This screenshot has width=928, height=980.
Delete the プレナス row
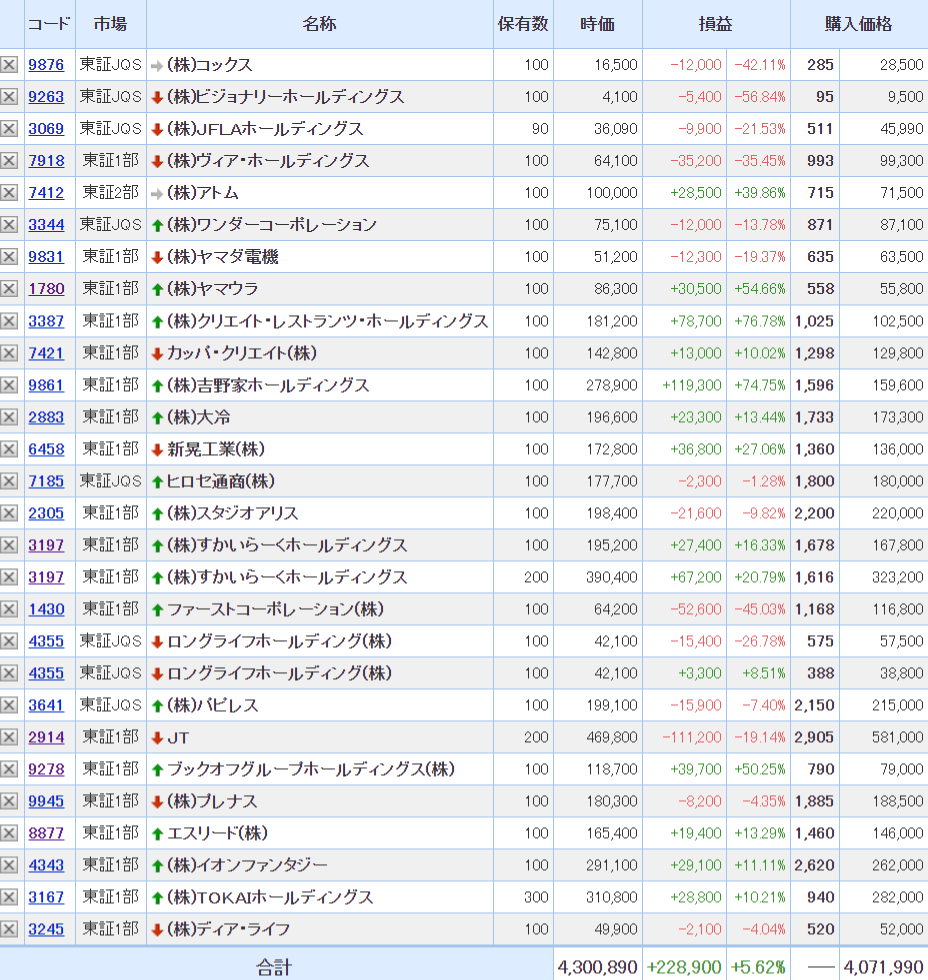pyautogui.click(x=9, y=801)
